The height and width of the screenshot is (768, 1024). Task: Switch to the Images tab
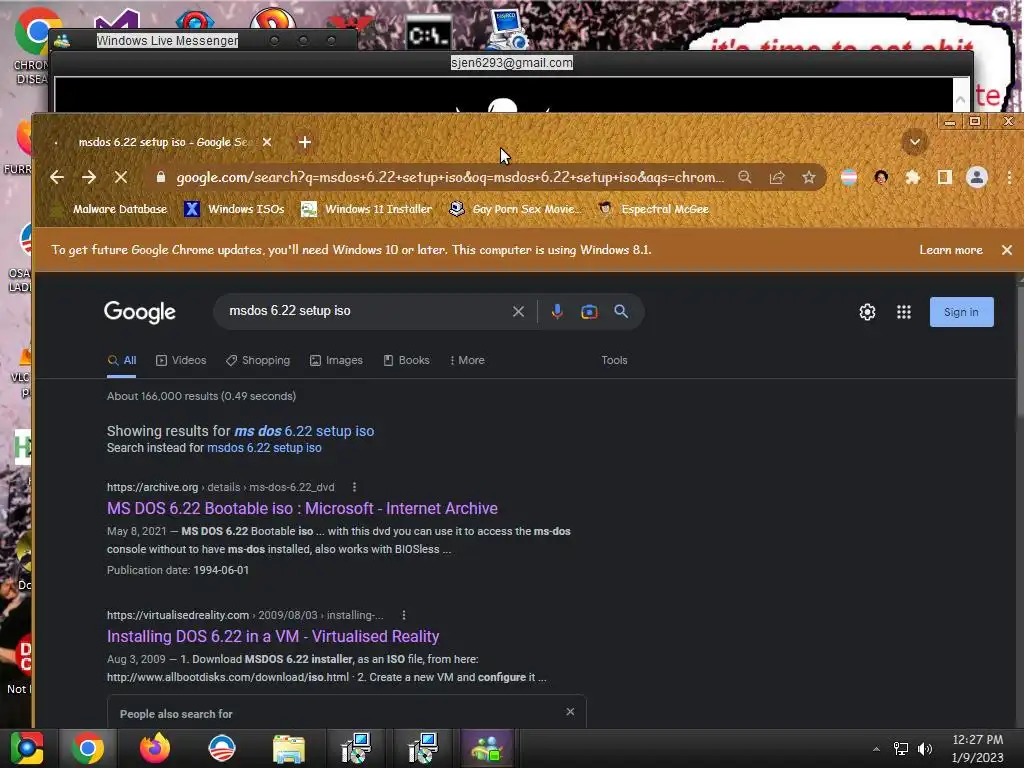tap(336, 360)
